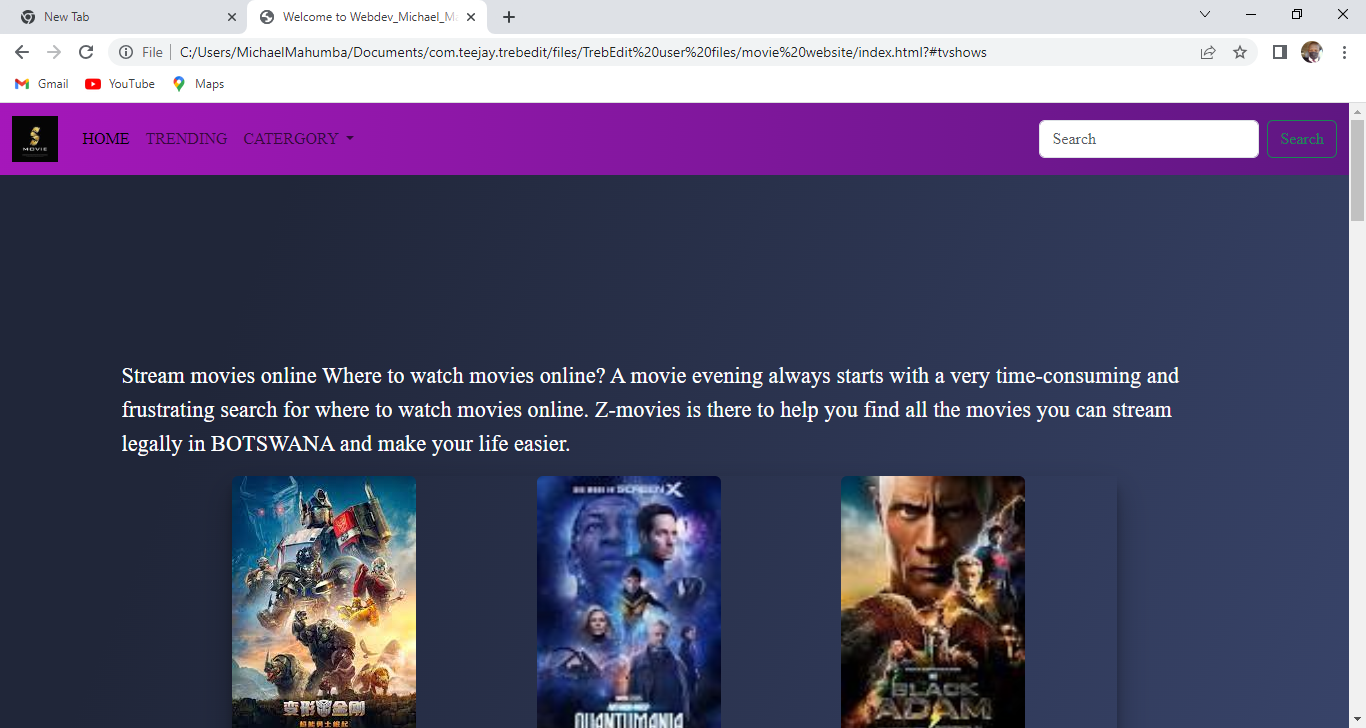Open Gmail bookmark
1366x728 pixels.
(42, 84)
